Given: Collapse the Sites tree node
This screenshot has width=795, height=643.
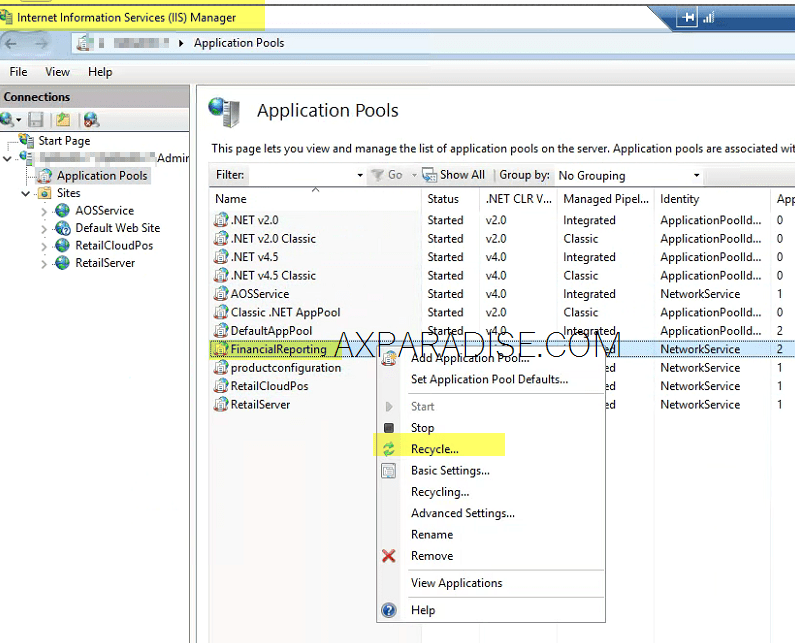Looking at the screenshot, I should [26, 193].
